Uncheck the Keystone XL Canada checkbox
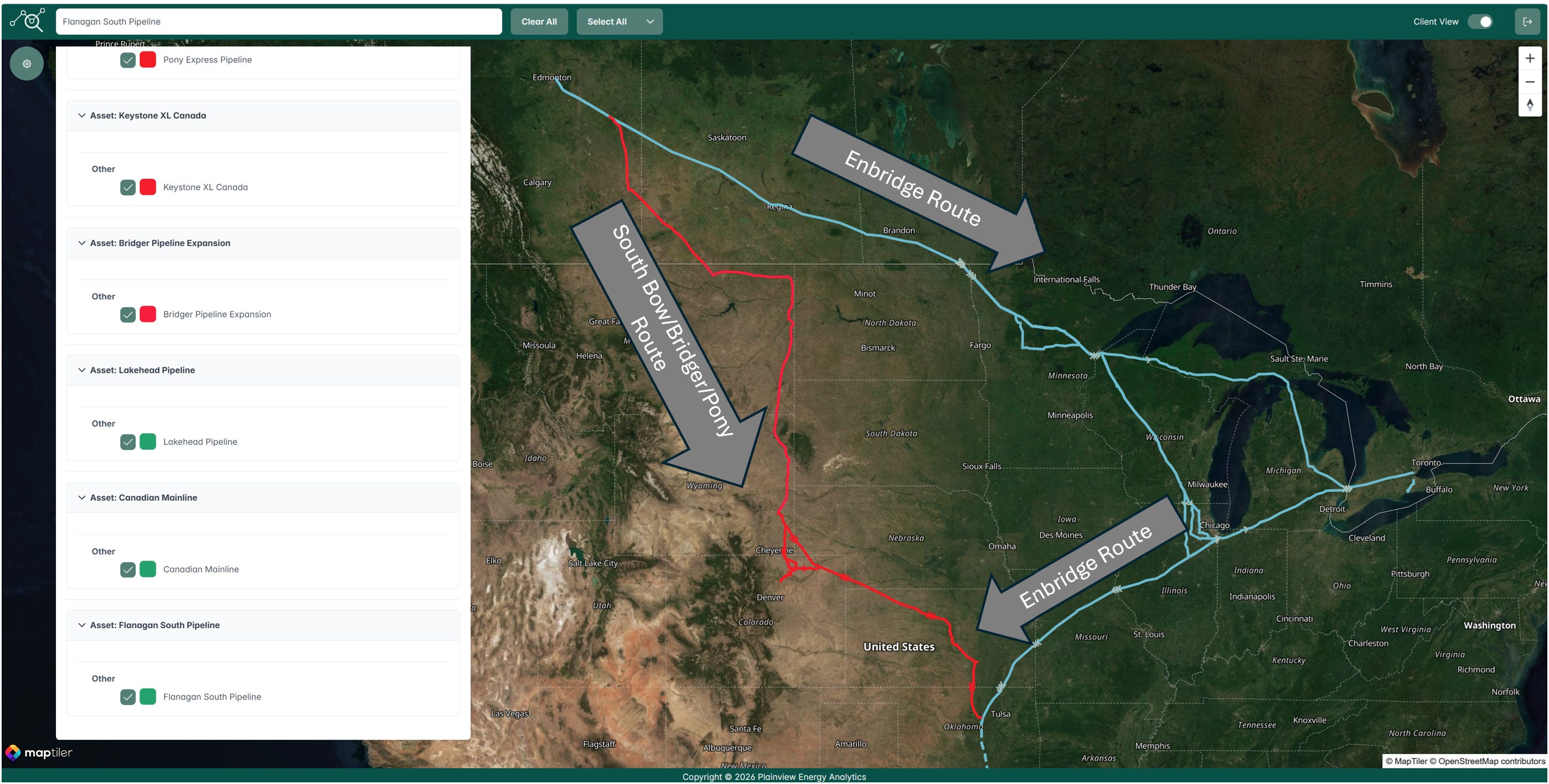 tap(127, 188)
